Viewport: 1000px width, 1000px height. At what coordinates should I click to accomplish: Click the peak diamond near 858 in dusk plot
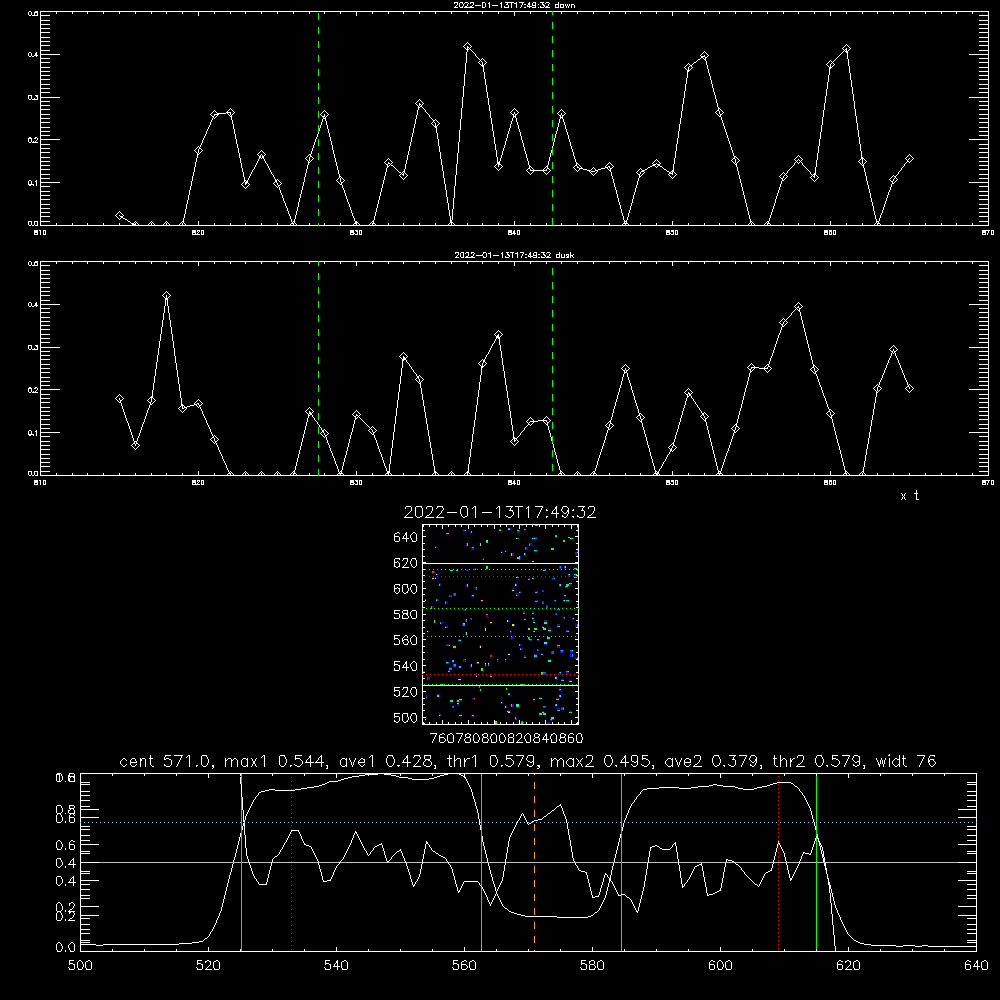(798, 307)
